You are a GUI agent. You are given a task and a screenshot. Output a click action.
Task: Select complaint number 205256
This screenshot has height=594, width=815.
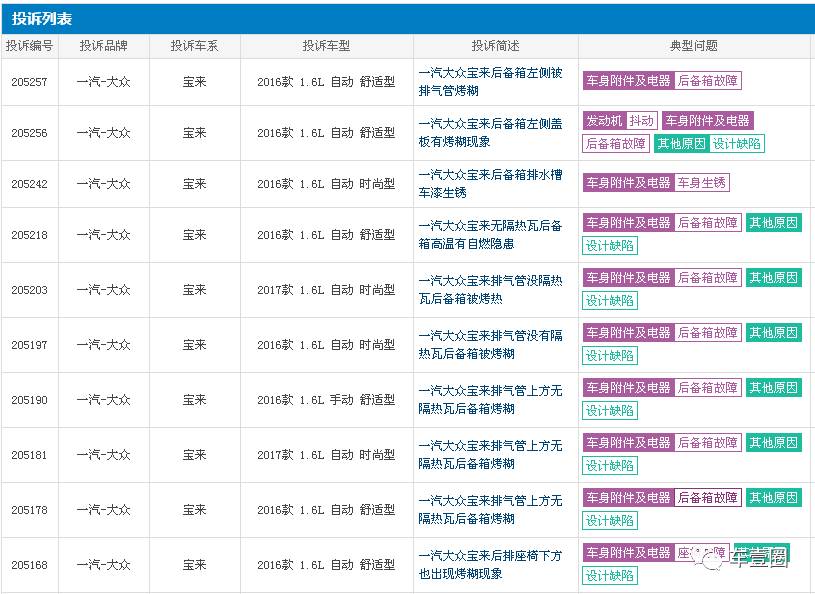29,133
